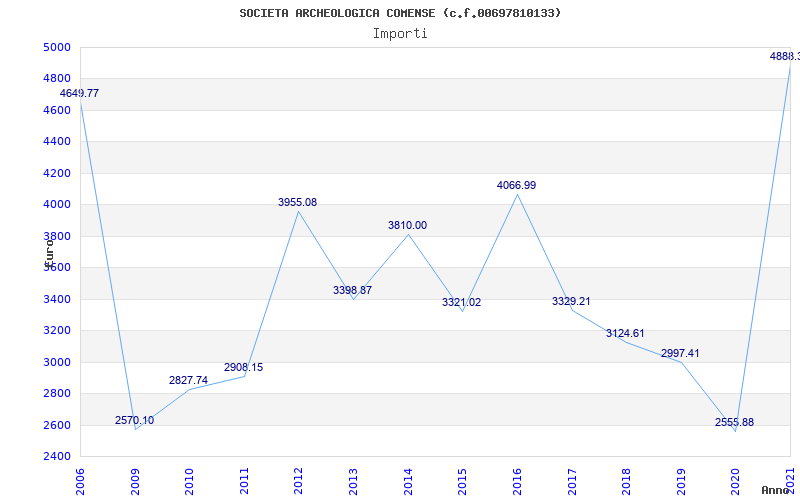
Task: Click y-axis value 4400
Action: (56, 141)
